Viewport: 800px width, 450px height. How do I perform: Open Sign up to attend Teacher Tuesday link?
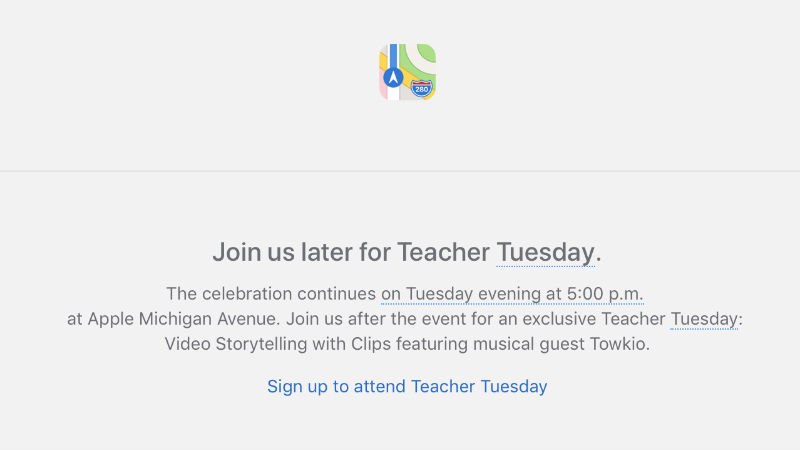coord(407,386)
